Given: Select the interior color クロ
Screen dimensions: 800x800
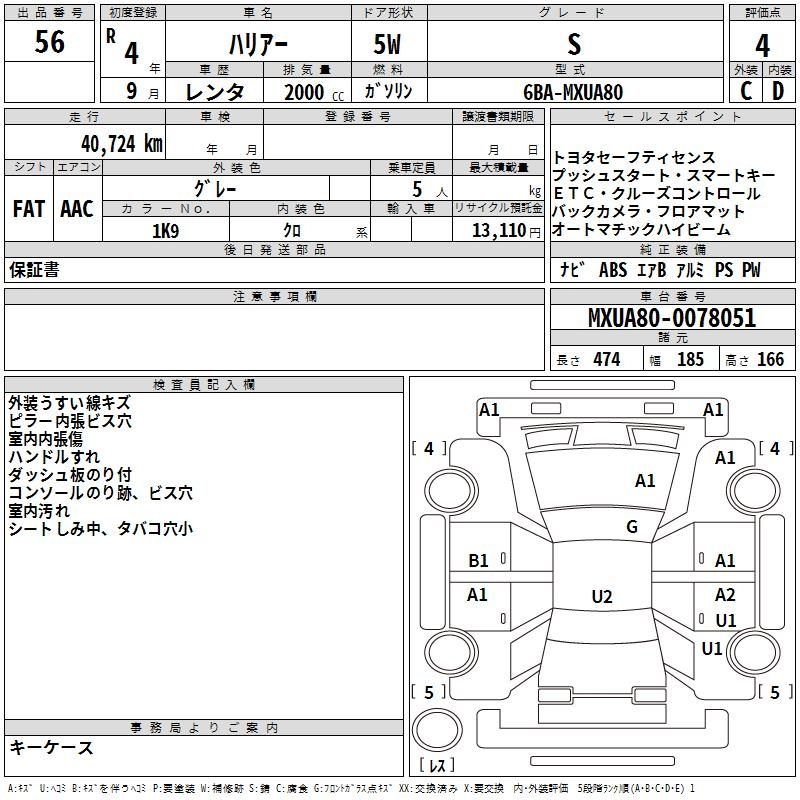Looking at the screenshot, I should [292, 231].
